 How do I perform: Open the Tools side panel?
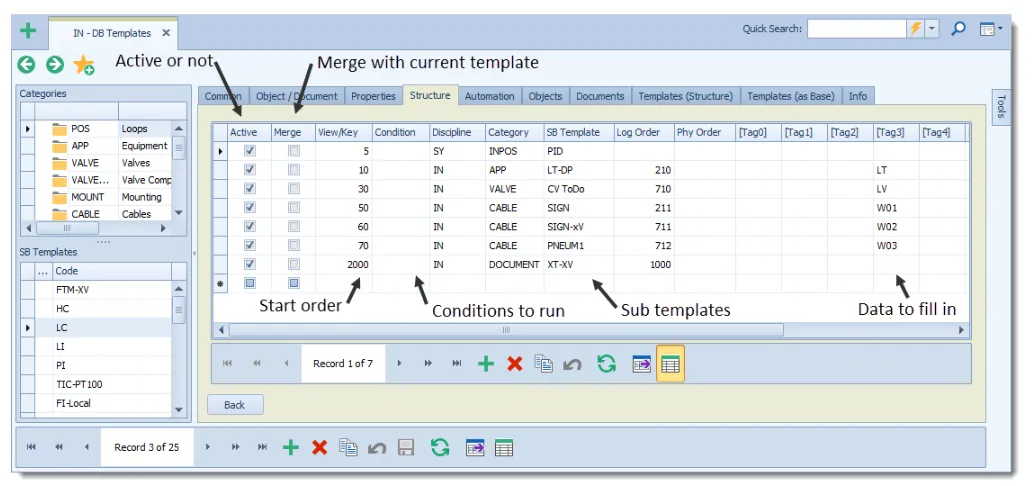pyautogui.click(x=1001, y=107)
